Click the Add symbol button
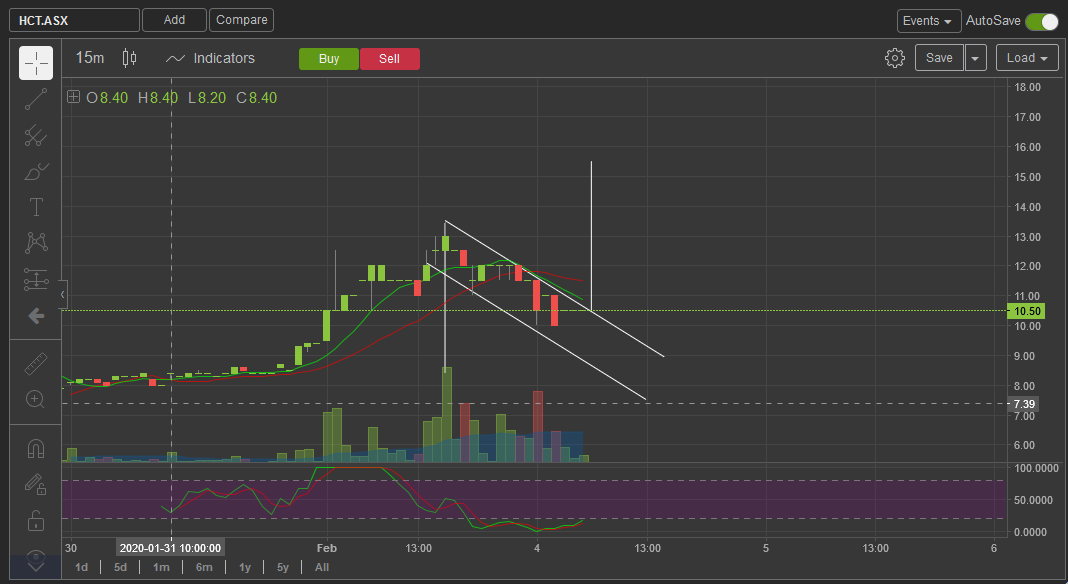 tap(174, 20)
